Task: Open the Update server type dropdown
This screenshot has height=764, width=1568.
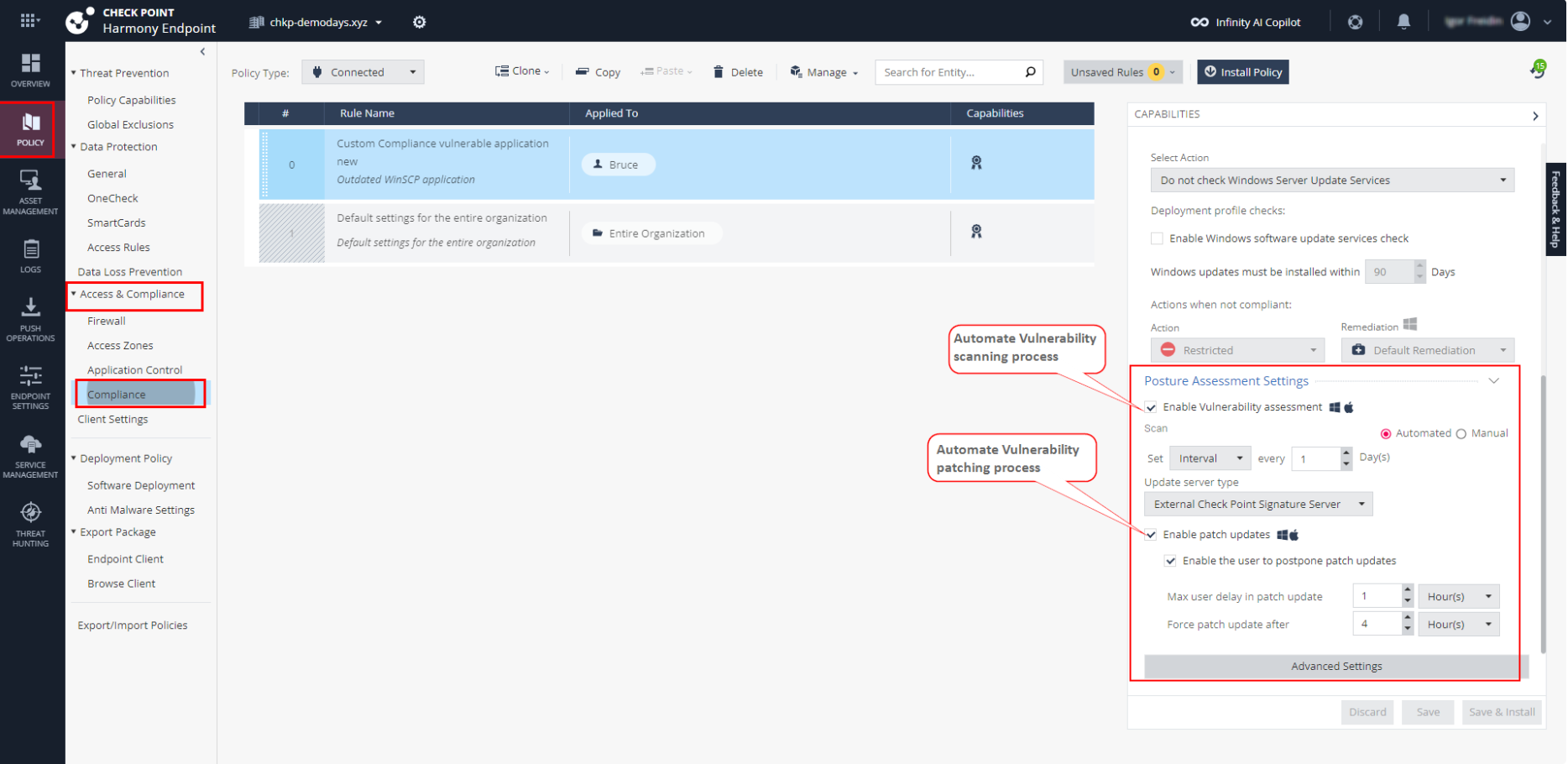Action: coord(1258,505)
